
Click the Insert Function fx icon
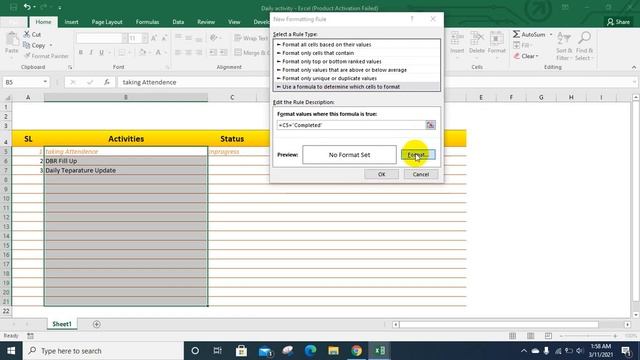(107, 82)
